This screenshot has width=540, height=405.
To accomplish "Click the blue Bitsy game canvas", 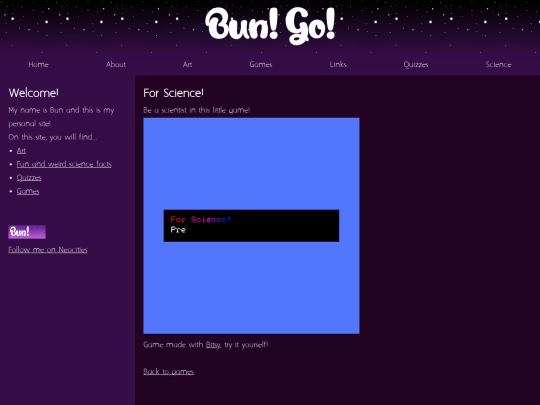I will pyautogui.click(x=251, y=226).
